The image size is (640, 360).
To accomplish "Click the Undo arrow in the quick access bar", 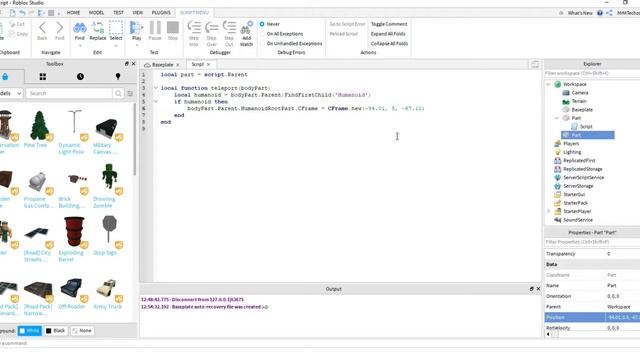I will 22,13.
